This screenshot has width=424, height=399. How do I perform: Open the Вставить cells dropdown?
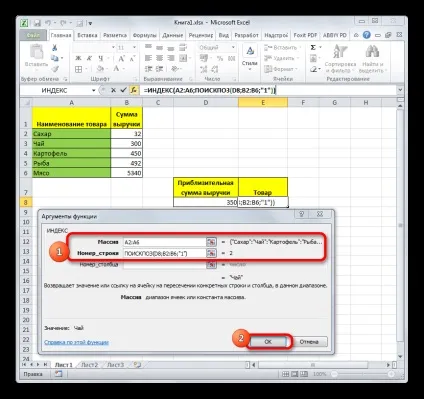pyautogui.click(x=283, y=48)
